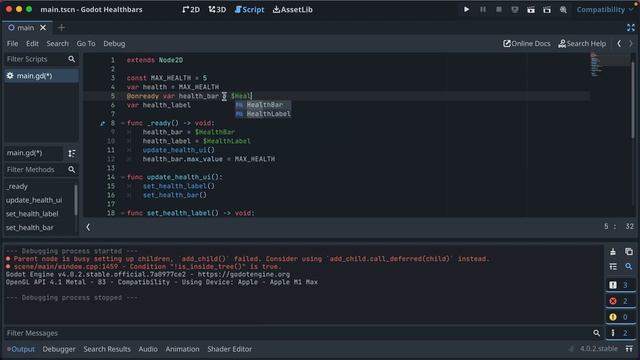Open the Debug menu in script editor
Image resolution: width=640 pixels, height=360 pixels.
pyautogui.click(x=114, y=44)
